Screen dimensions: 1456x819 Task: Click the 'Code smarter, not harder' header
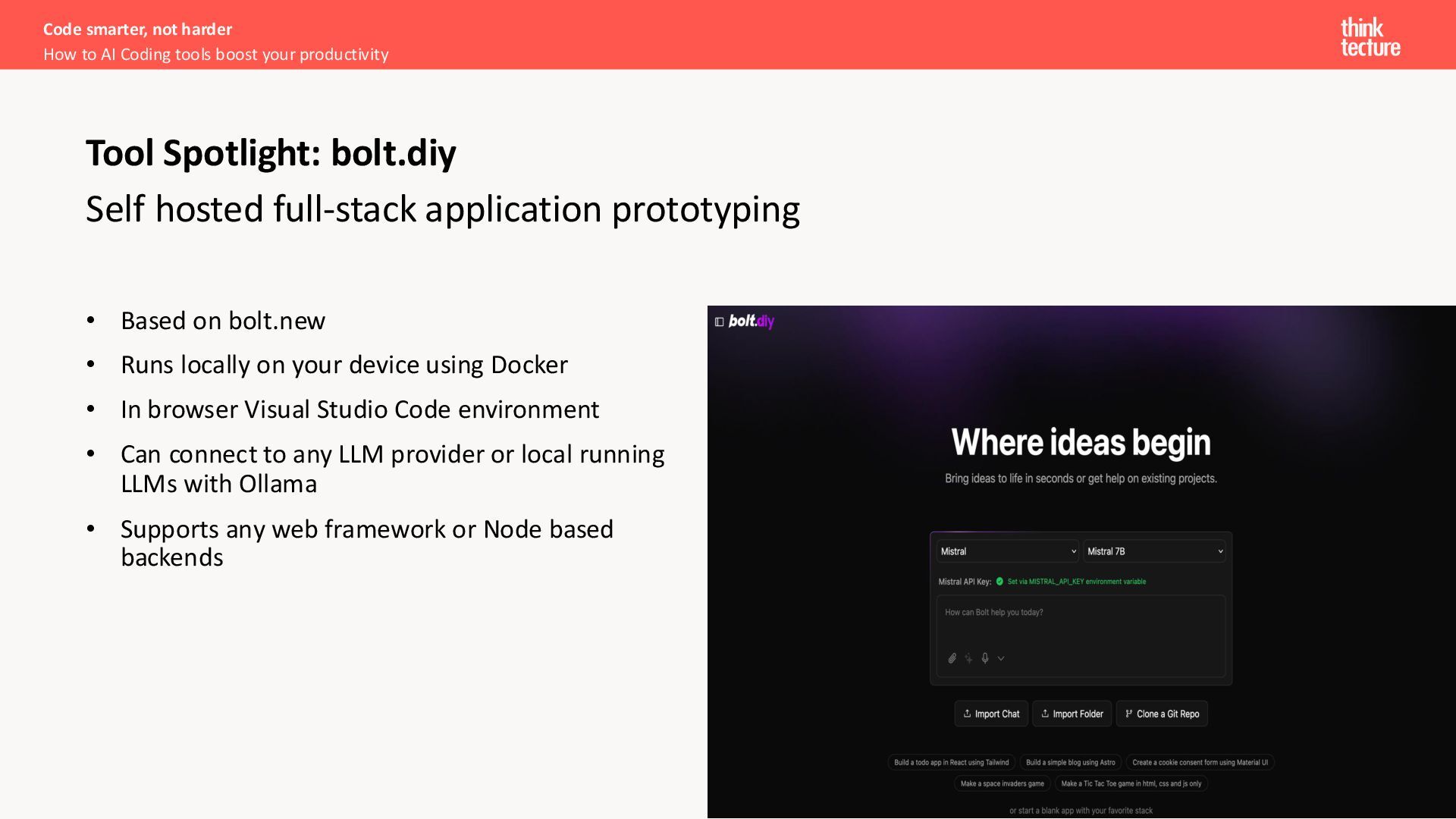137,30
